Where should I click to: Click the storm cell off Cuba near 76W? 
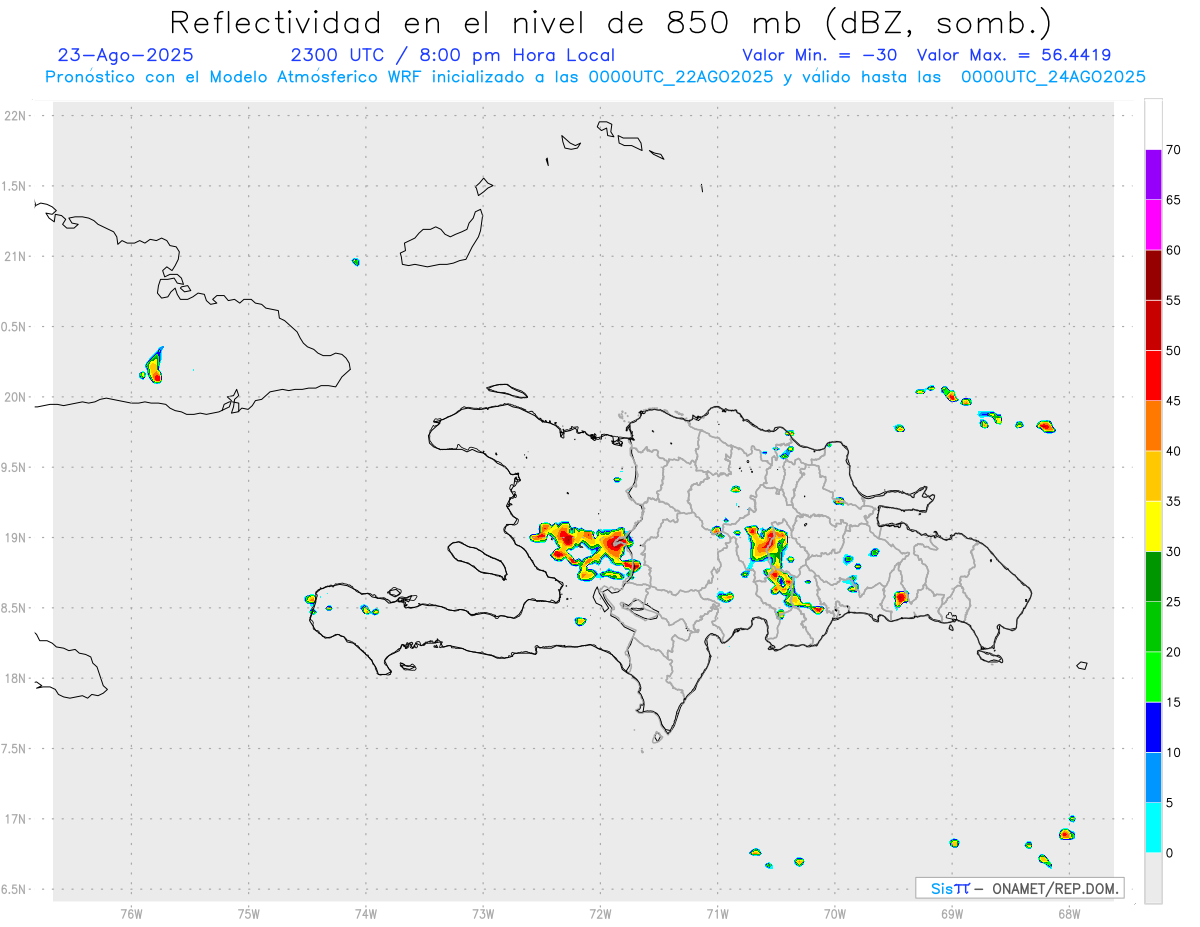154,366
